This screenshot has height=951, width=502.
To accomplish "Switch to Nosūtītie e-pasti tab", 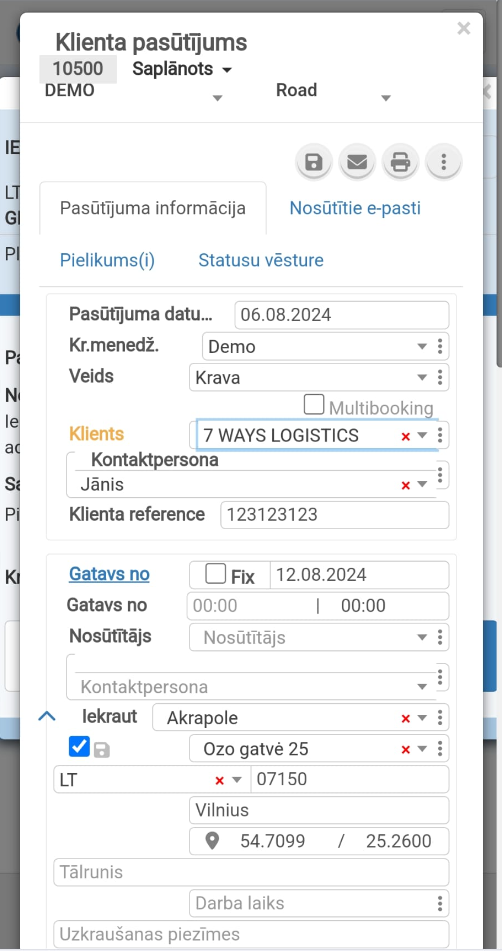I will [x=355, y=208].
